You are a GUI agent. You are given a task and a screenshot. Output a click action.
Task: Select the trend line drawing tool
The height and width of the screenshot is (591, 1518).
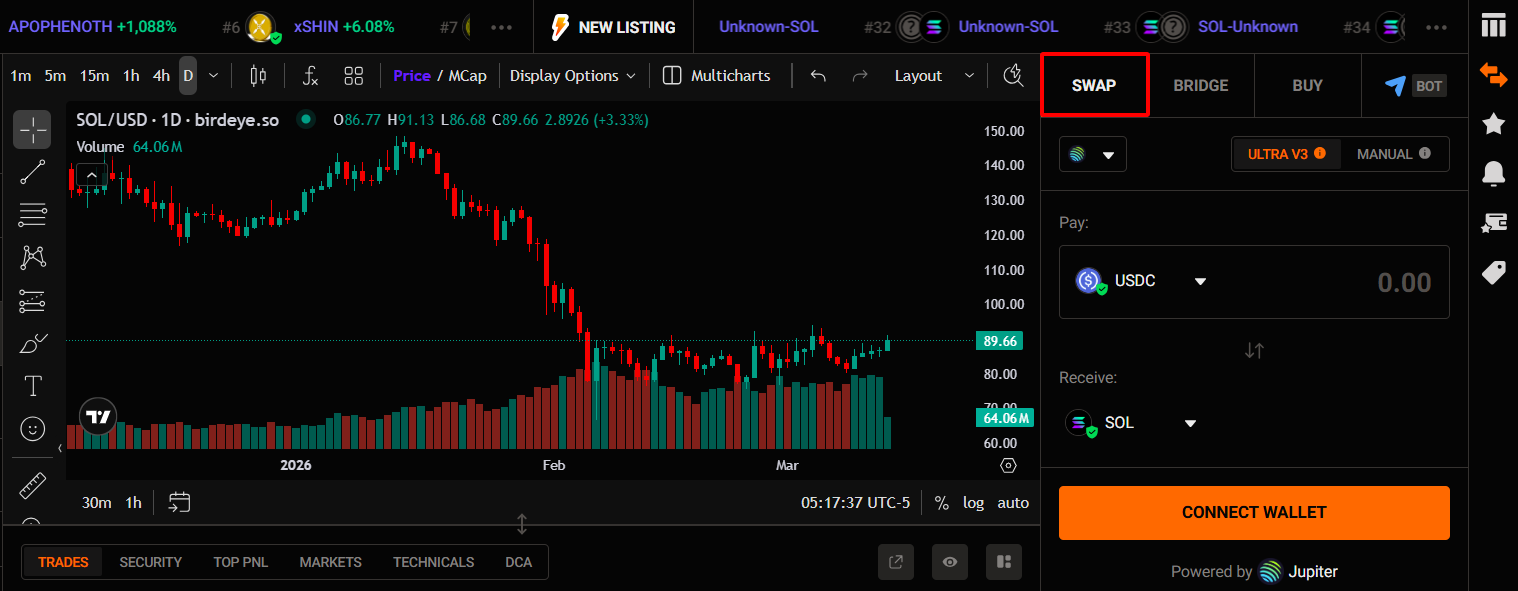[x=32, y=172]
